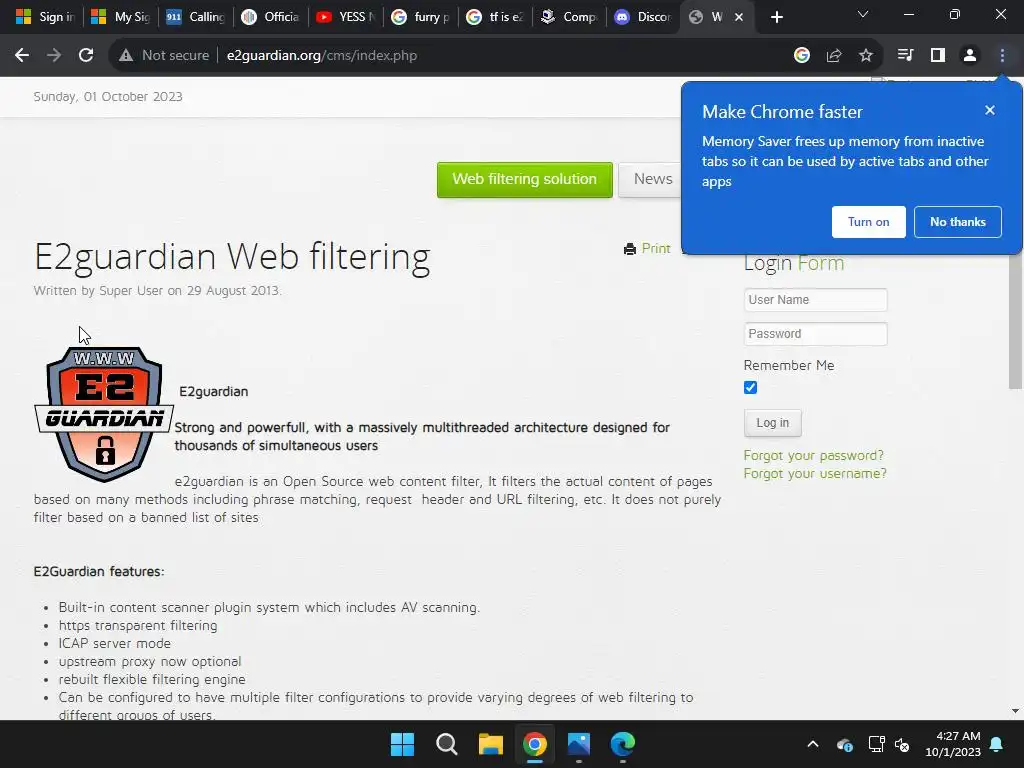1024x768 pixels.
Task: Open the Chrome profile menu
Action: 970,56
